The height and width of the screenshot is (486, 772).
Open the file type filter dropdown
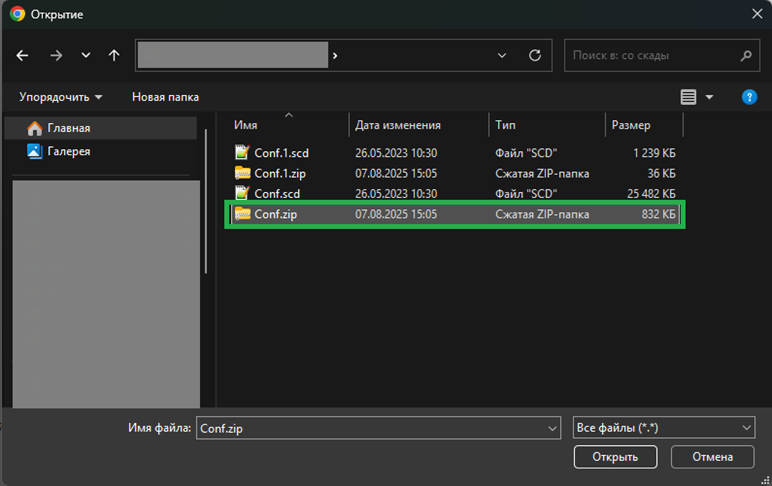pyautogui.click(x=664, y=428)
